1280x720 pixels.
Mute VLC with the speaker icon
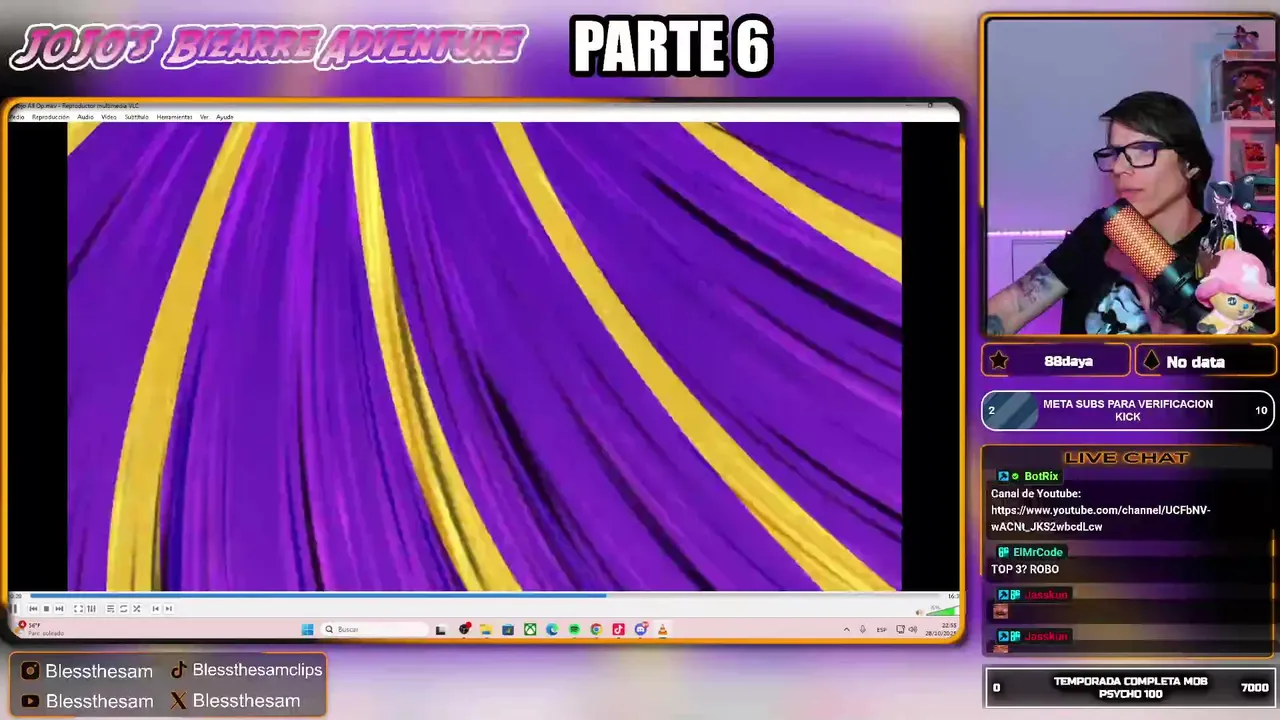pos(919,612)
